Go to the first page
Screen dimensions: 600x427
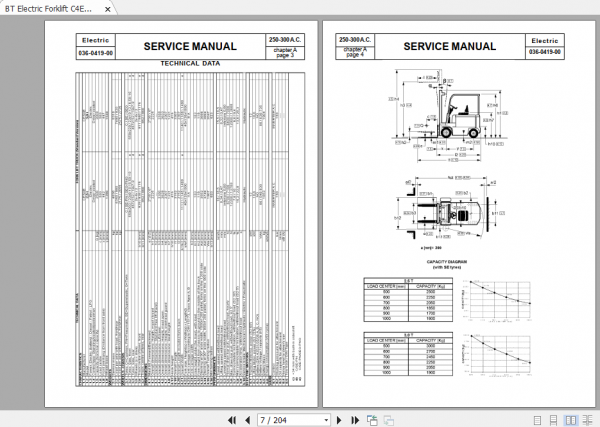[x=232, y=420]
